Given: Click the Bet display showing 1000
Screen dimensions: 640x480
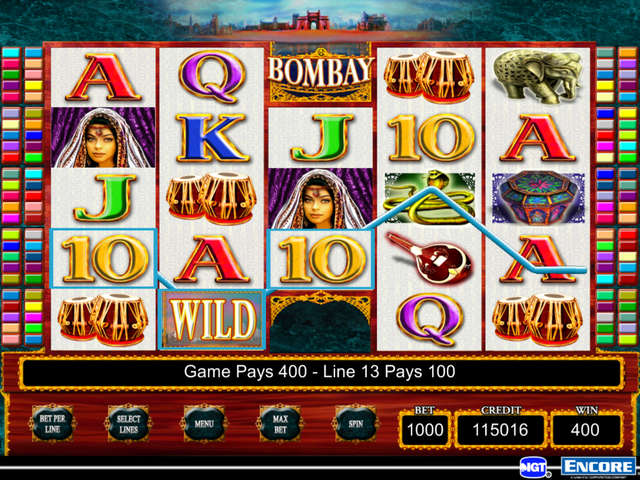Looking at the screenshot, I should 425,430.
